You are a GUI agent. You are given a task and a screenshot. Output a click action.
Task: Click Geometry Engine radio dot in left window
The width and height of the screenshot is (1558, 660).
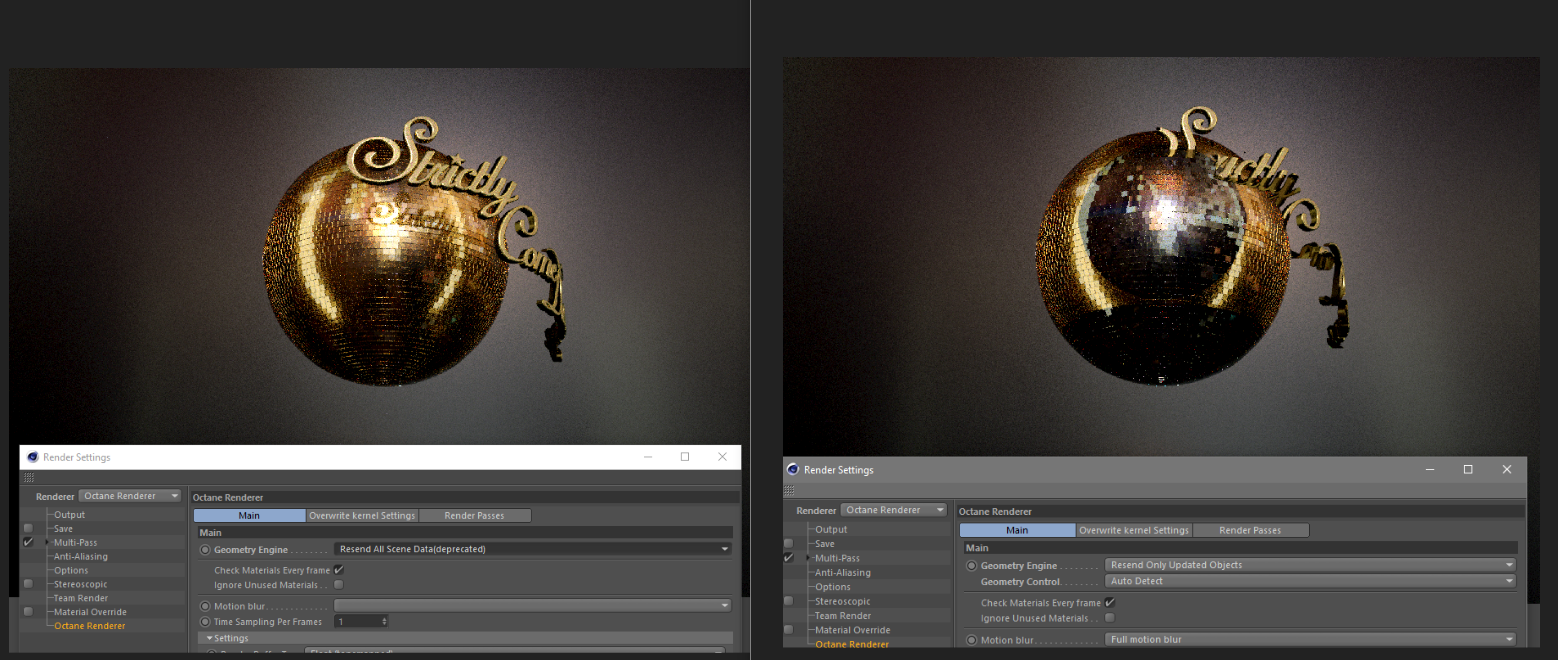(x=205, y=549)
